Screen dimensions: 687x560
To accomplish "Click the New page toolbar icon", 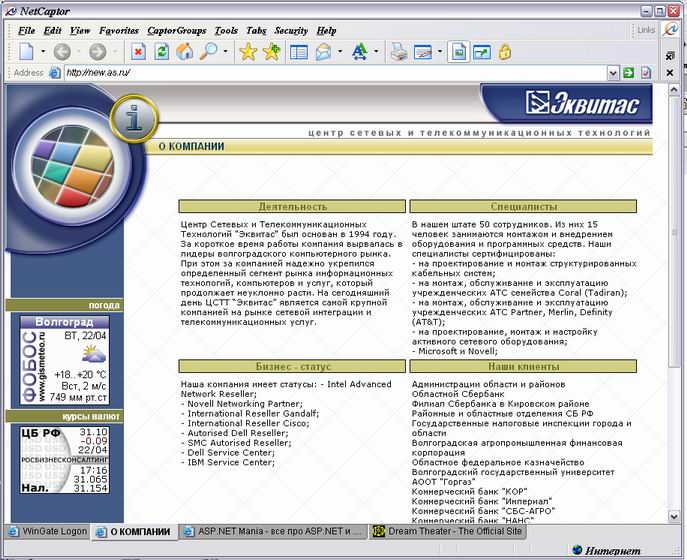I will click(26, 52).
